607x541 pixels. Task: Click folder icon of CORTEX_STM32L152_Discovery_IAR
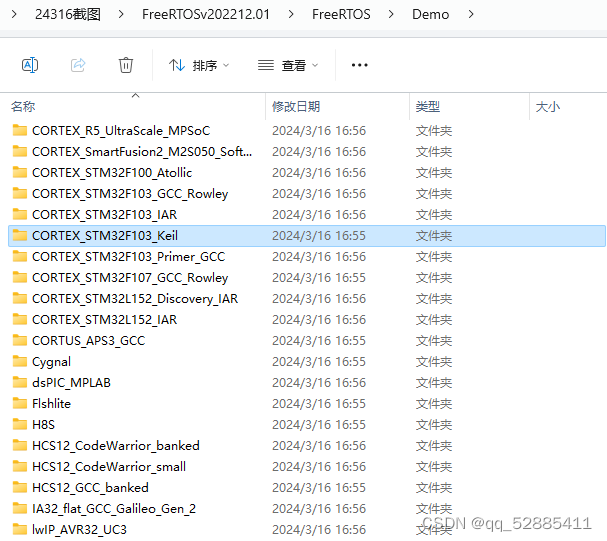click(x=20, y=298)
